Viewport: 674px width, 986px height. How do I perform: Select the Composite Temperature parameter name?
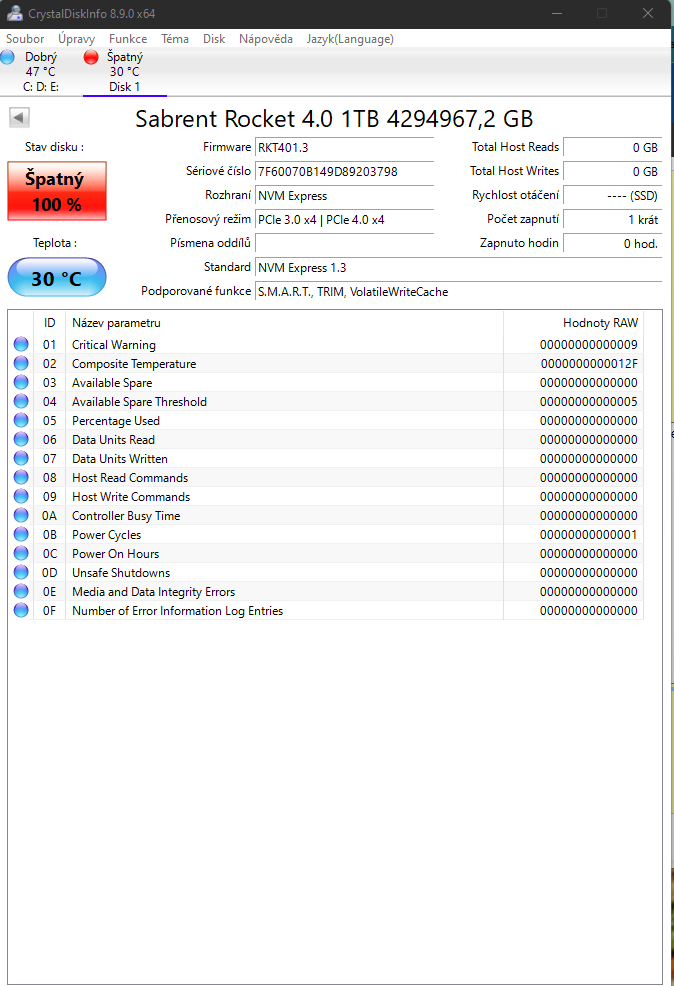(134, 363)
